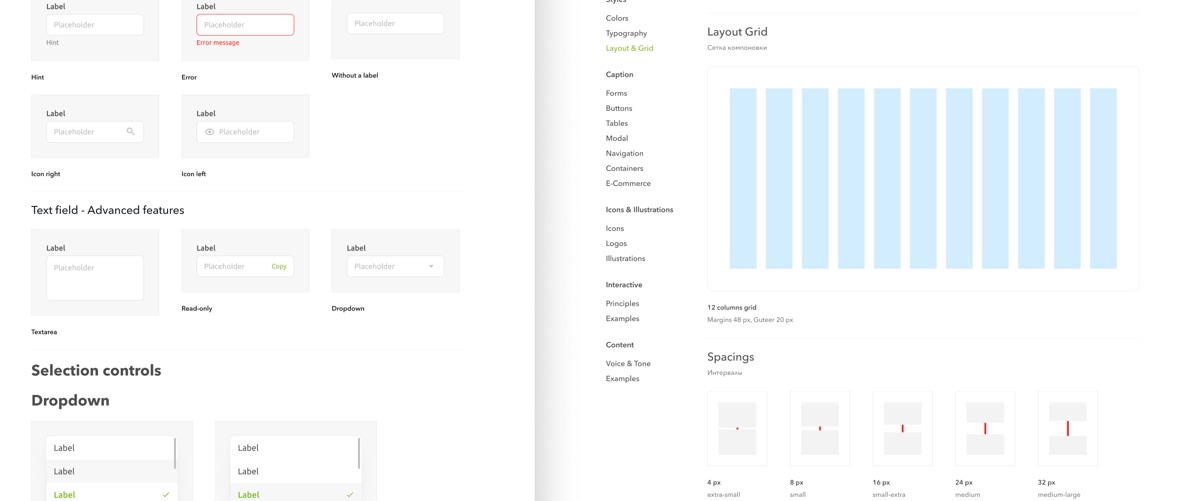Select green checked Label in right dropdown list
Image resolution: width=1200 pixels, height=501 pixels.
coord(295,494)
